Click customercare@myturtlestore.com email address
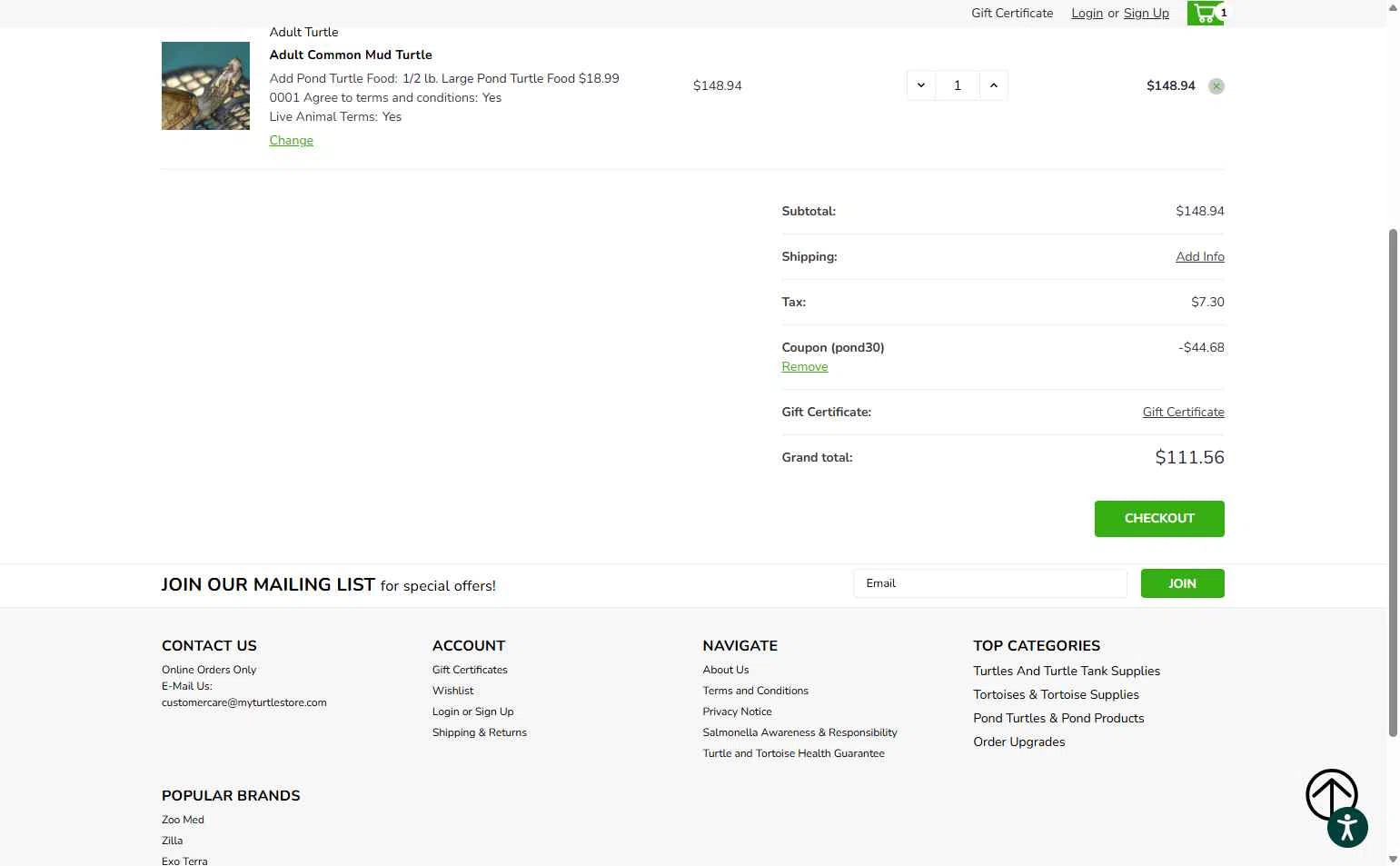This screenshot has width=1400, height=866. [243, 702]
